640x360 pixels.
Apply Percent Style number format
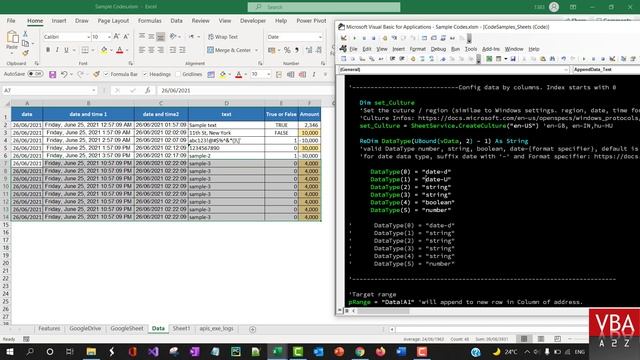pos(287,50)
